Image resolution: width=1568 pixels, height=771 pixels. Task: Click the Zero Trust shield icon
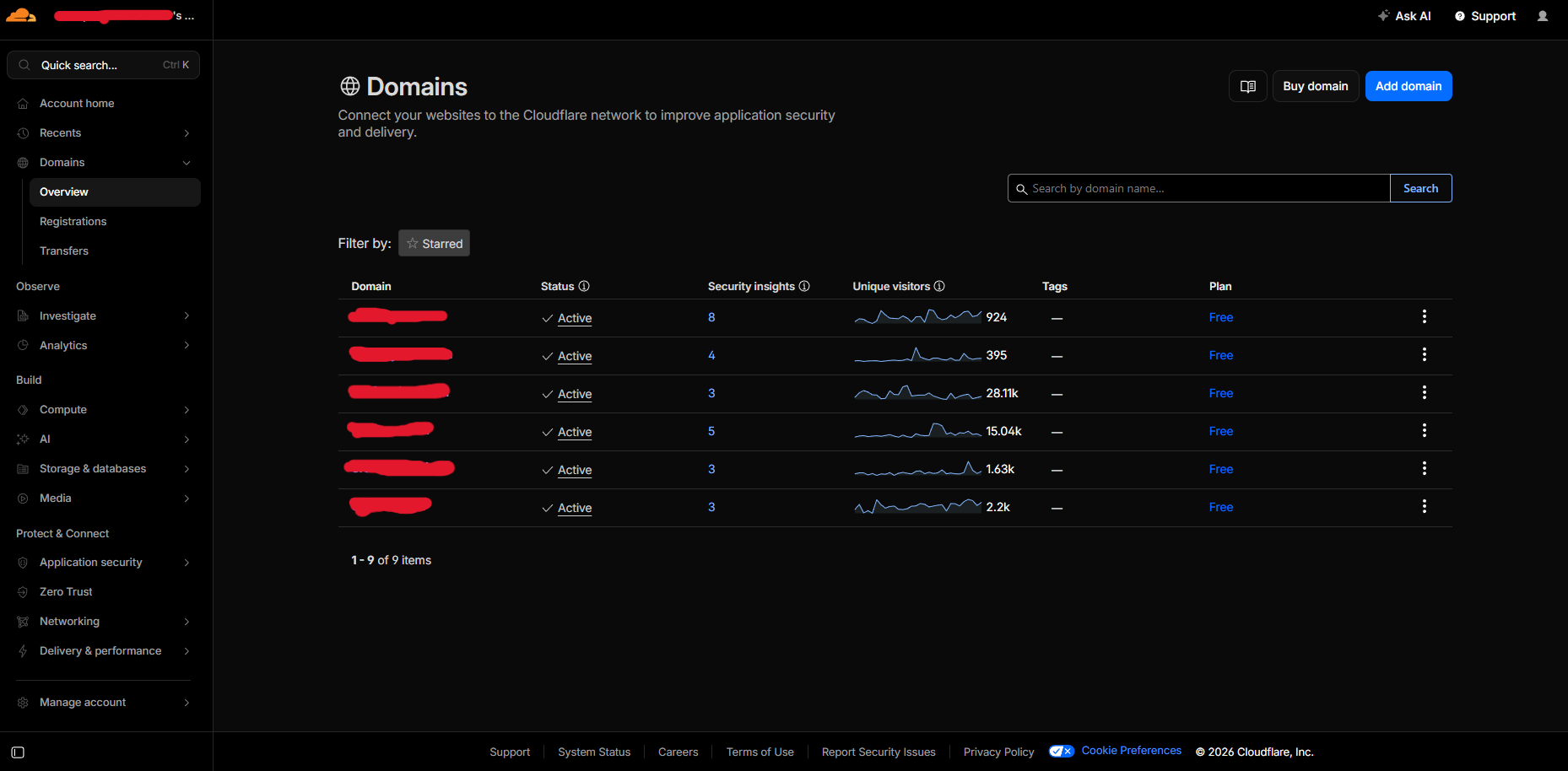pyautogui.click(x=23, y=592)
